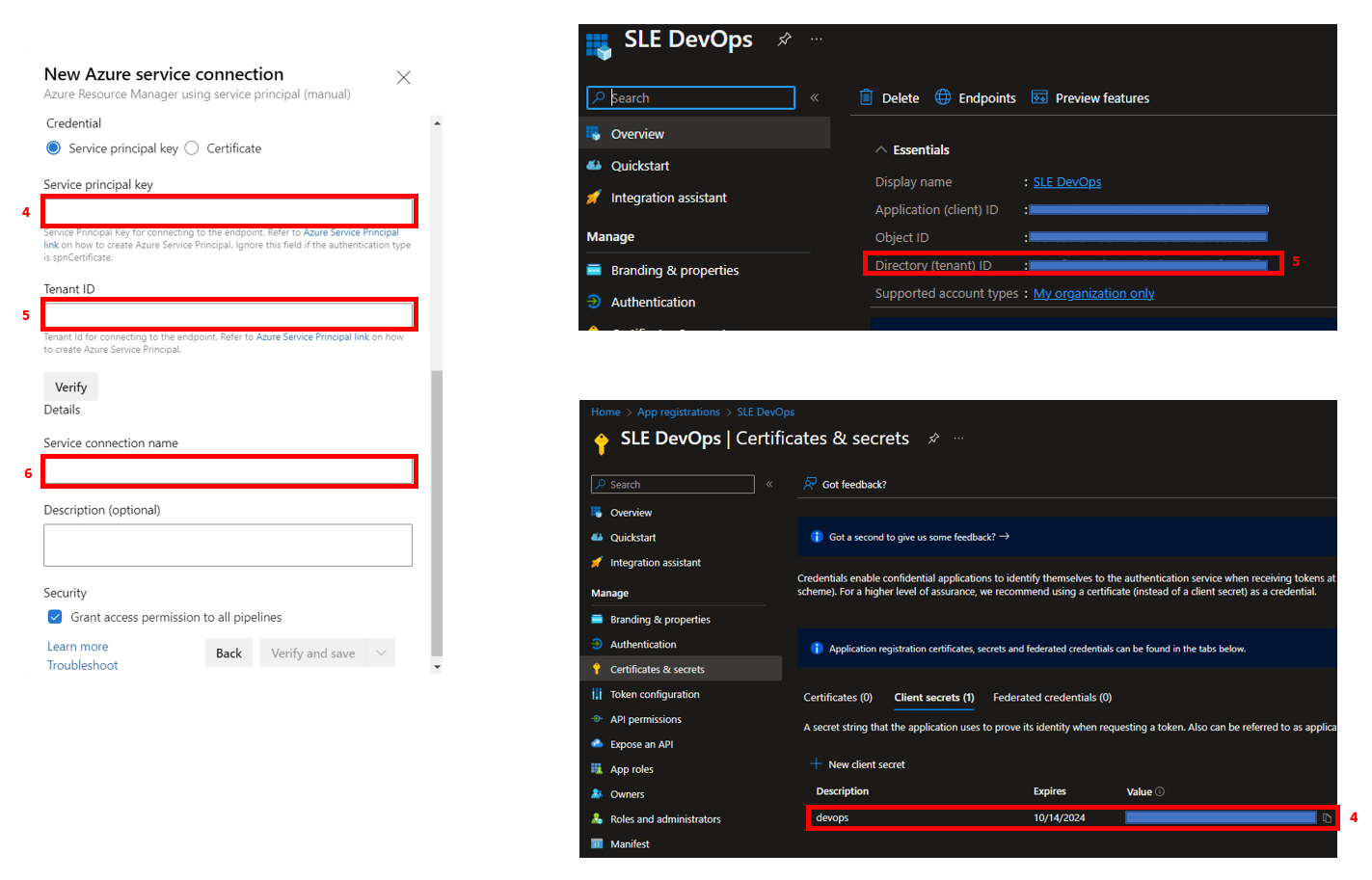Click the Back button

[x=229, y=653]
